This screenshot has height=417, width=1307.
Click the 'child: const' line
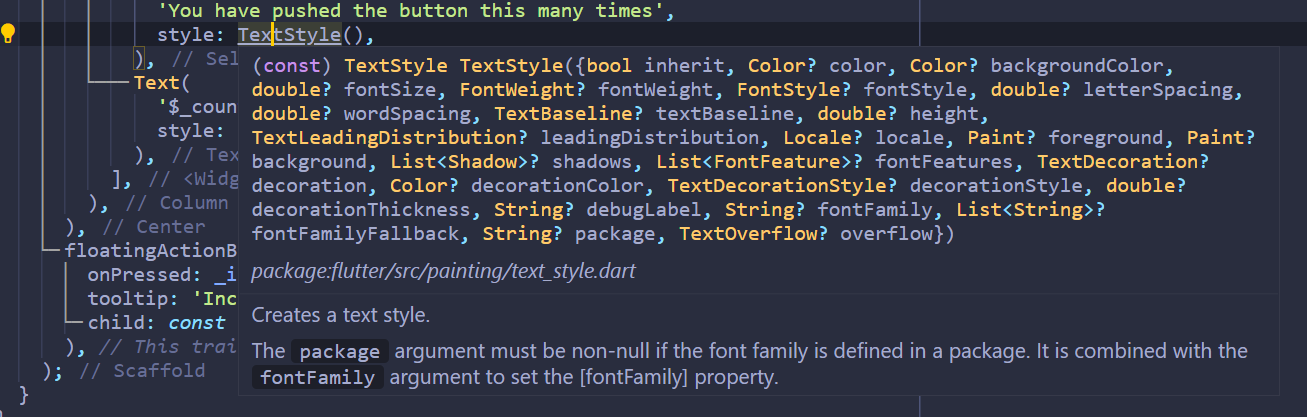(156, 323)
